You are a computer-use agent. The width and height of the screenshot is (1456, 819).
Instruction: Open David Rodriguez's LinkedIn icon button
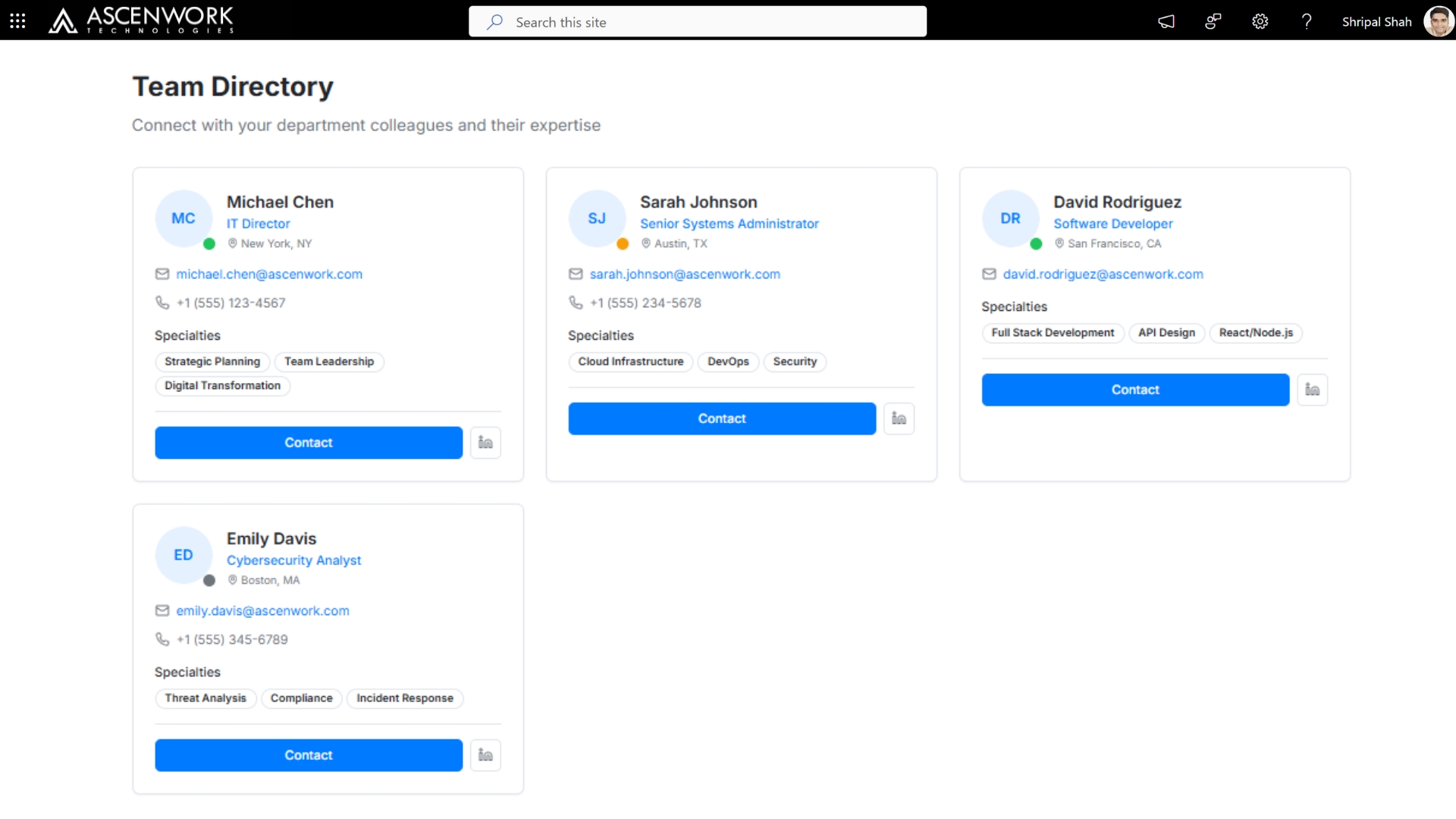1312,390
